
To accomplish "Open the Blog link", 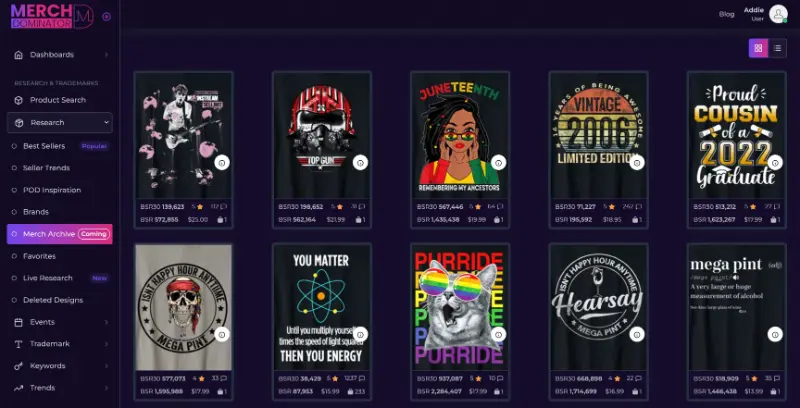I will point(727,14).
